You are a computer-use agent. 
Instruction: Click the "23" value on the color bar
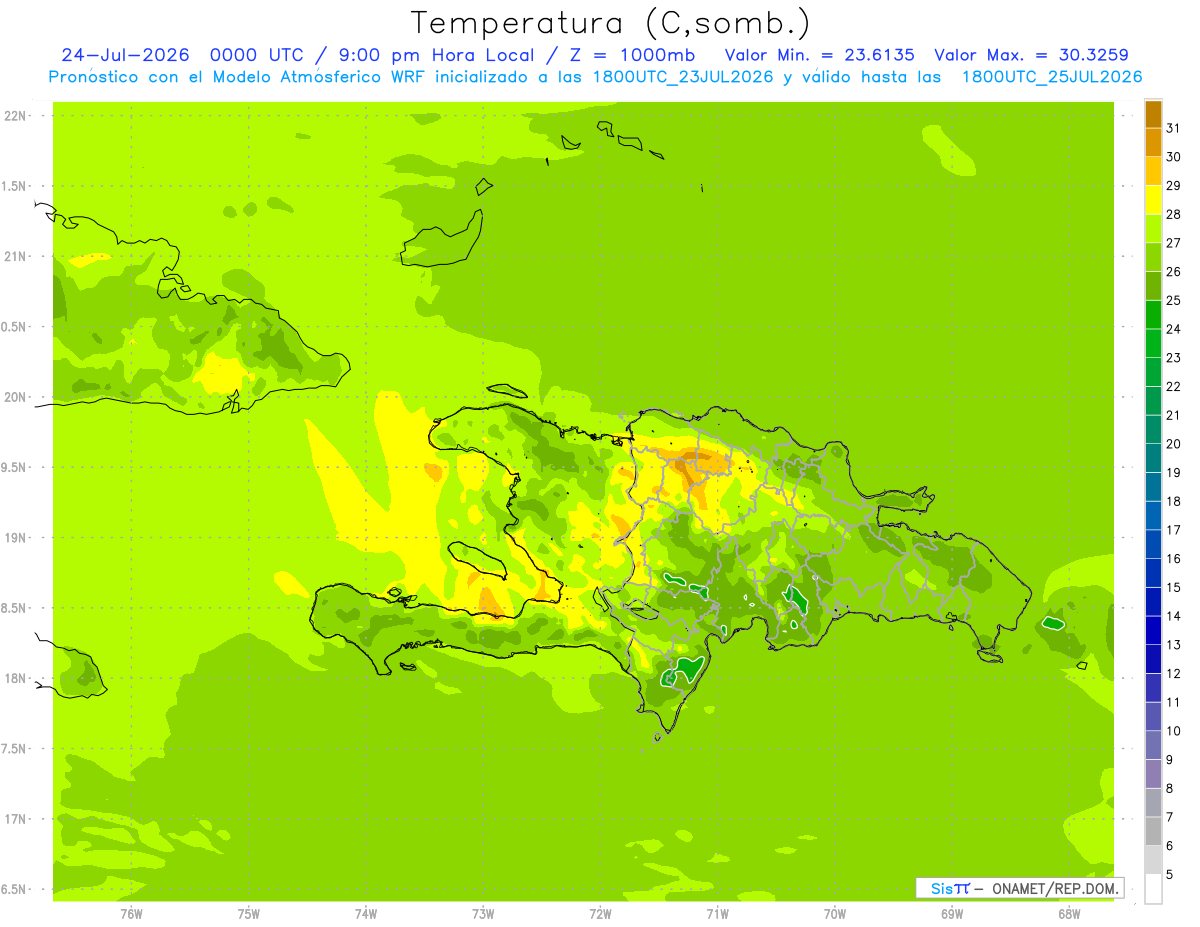pos(1174,357)
